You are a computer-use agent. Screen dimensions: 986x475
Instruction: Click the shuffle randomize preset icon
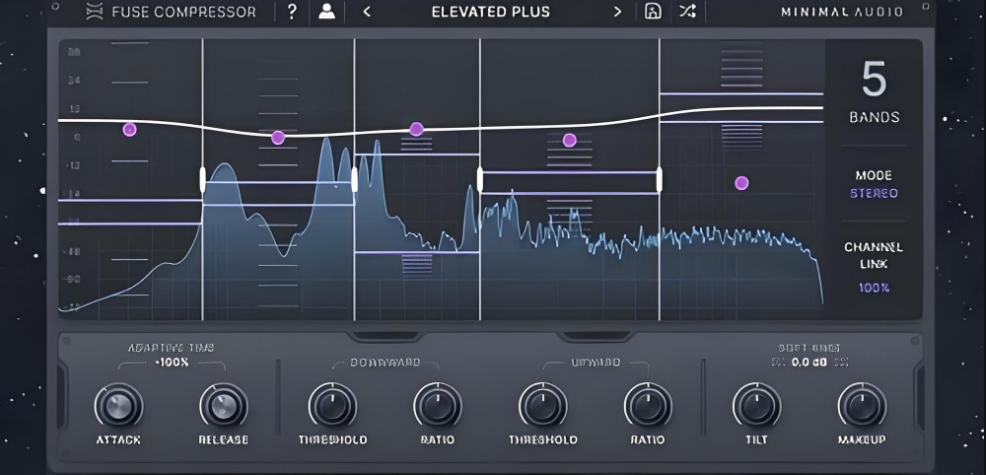point(687,11)
